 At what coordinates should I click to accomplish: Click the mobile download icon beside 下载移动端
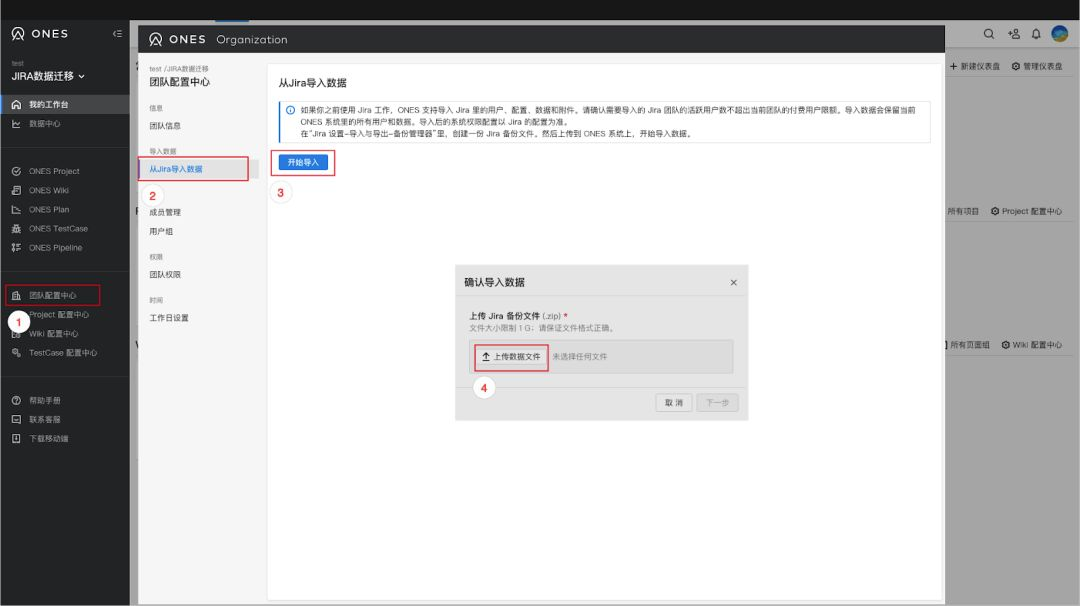pos(17,439)
